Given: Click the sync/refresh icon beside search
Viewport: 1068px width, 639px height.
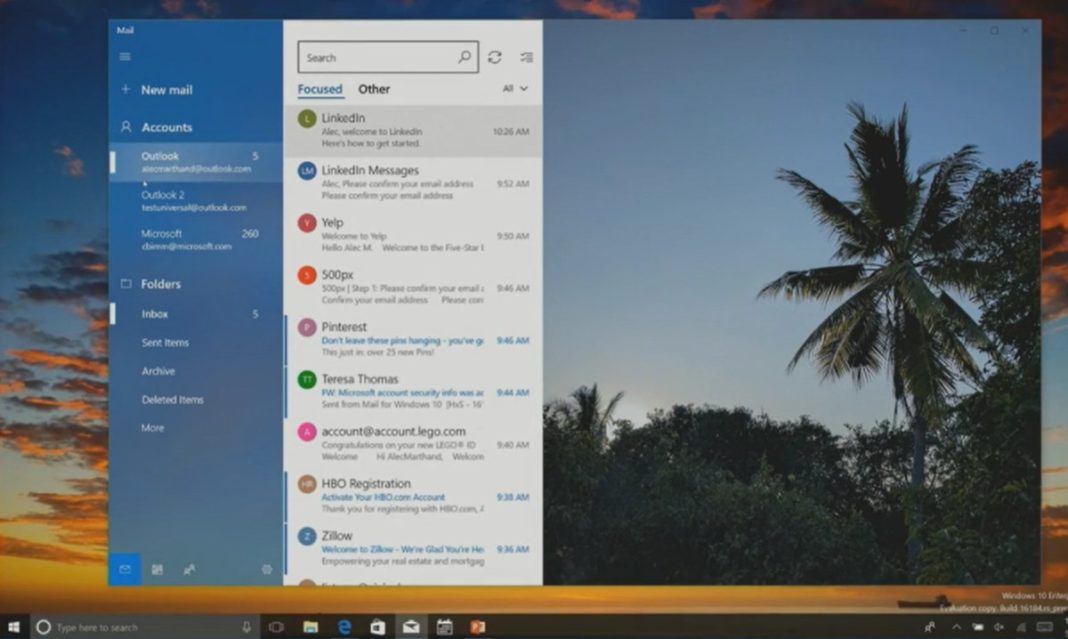Looking at the screenshot, I should (495, 57).
